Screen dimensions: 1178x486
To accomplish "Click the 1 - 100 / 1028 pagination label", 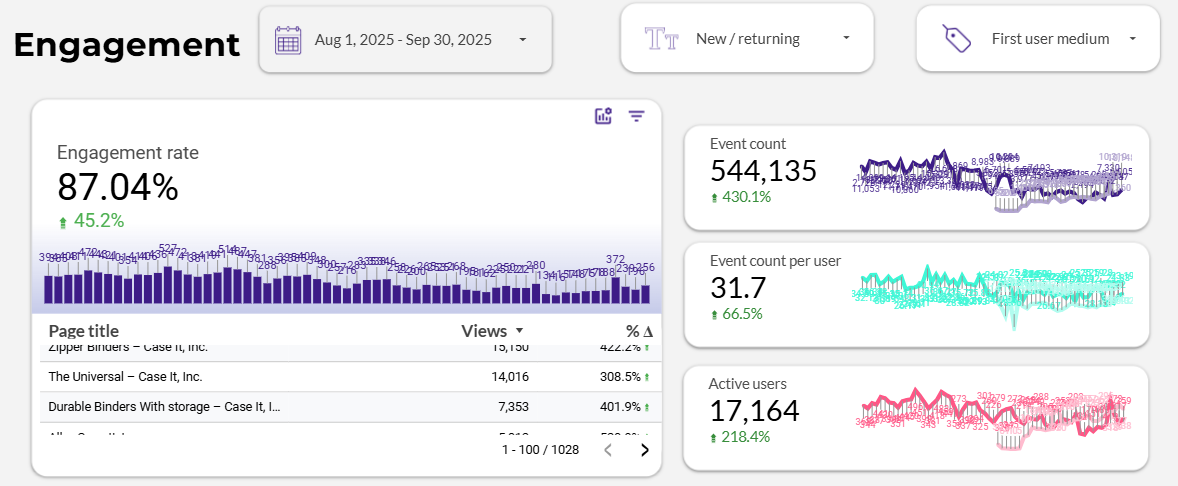I will click(541, 450).
